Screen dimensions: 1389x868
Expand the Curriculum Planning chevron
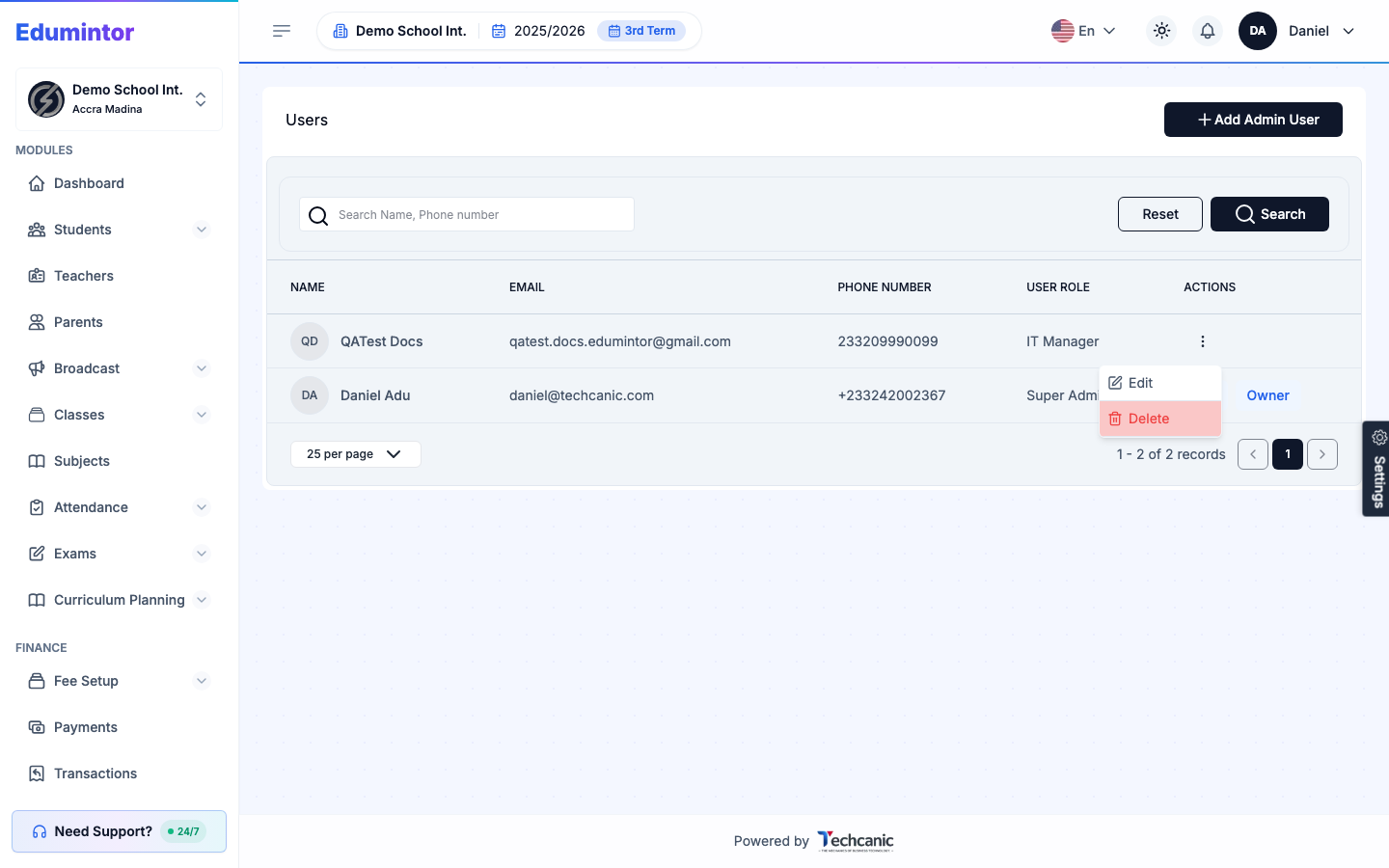pyautogui.click(x=202, y=600)
